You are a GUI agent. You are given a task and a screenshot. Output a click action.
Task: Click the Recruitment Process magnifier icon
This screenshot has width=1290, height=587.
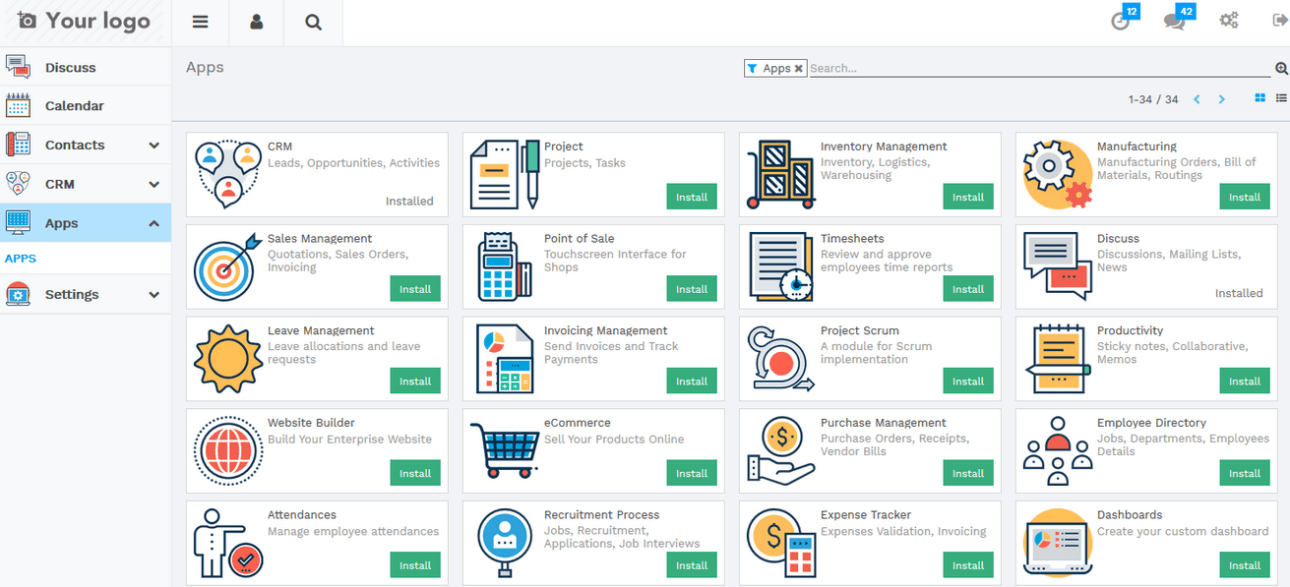(505, 545)
